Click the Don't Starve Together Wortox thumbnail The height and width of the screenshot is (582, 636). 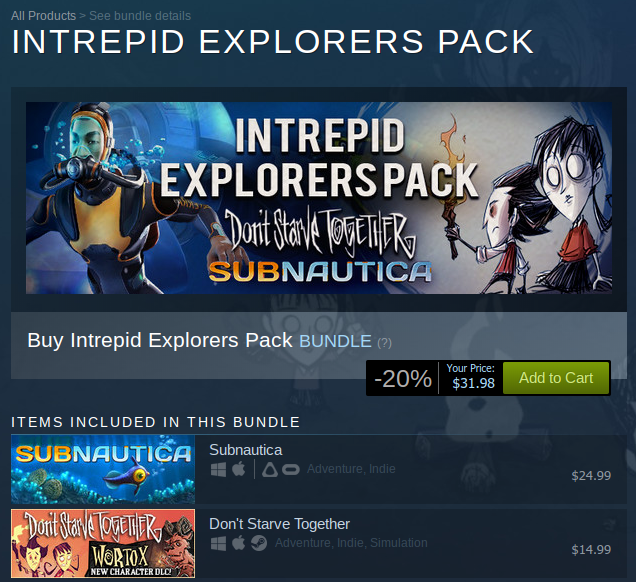pos(103,543)
